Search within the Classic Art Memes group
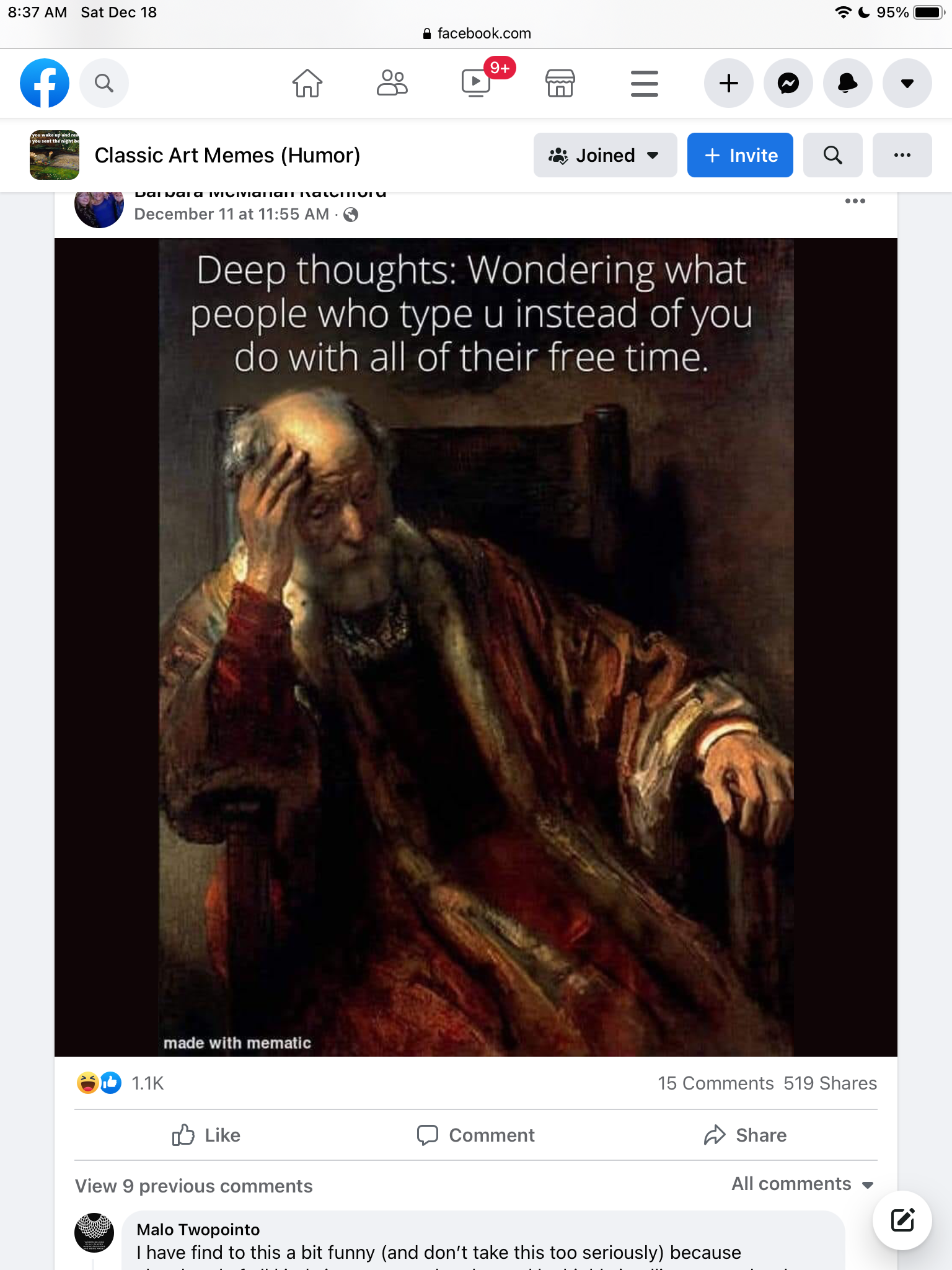The width and height of the screenshot is (952, 1270). (x=833, y=155)
